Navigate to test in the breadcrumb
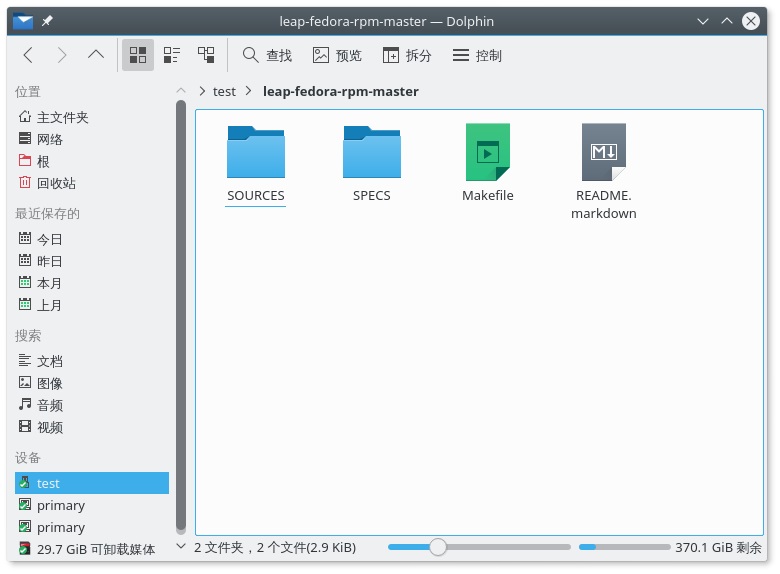This screenshot has height=574, width=780. click(224, 92)
